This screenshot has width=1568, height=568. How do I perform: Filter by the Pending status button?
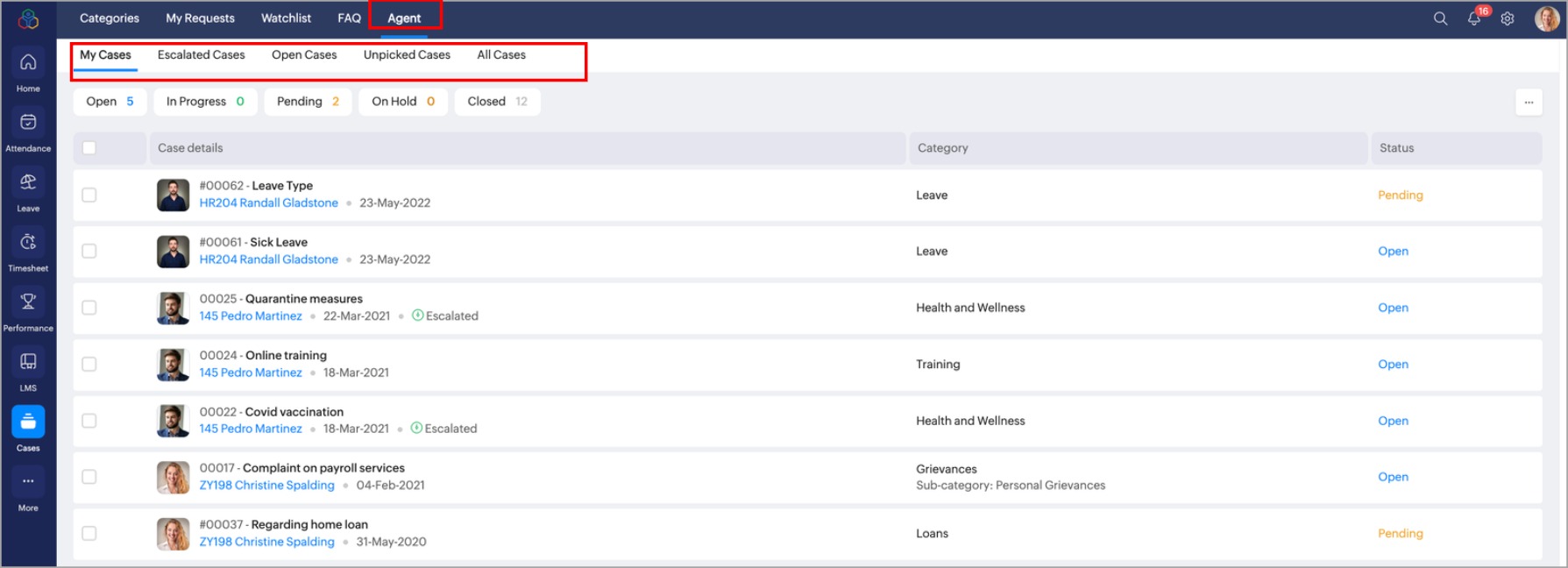308,102
